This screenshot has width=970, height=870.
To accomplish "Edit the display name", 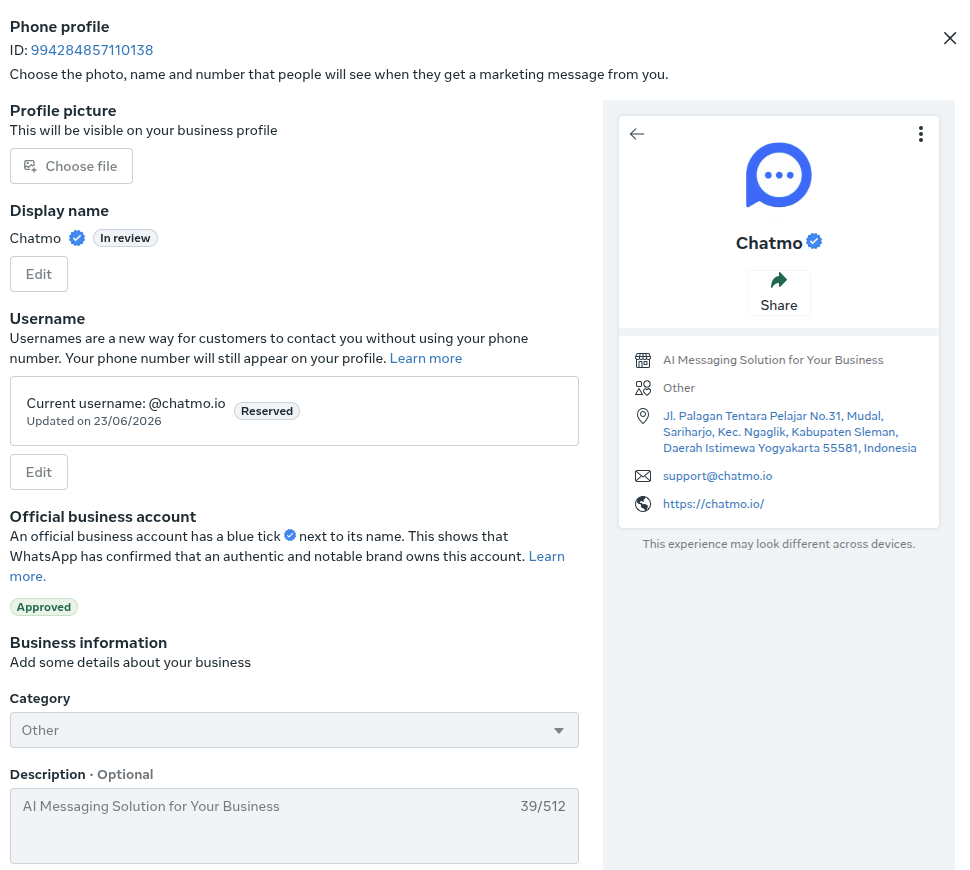I will coord(39,274).
